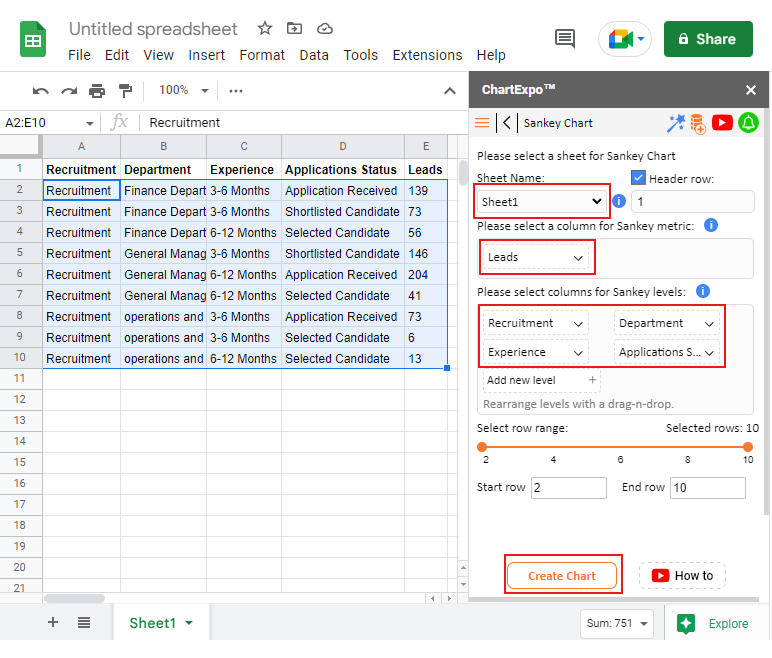Start a Google Meet call
This screenshot has width=772, height=658.
coord(625,39)
